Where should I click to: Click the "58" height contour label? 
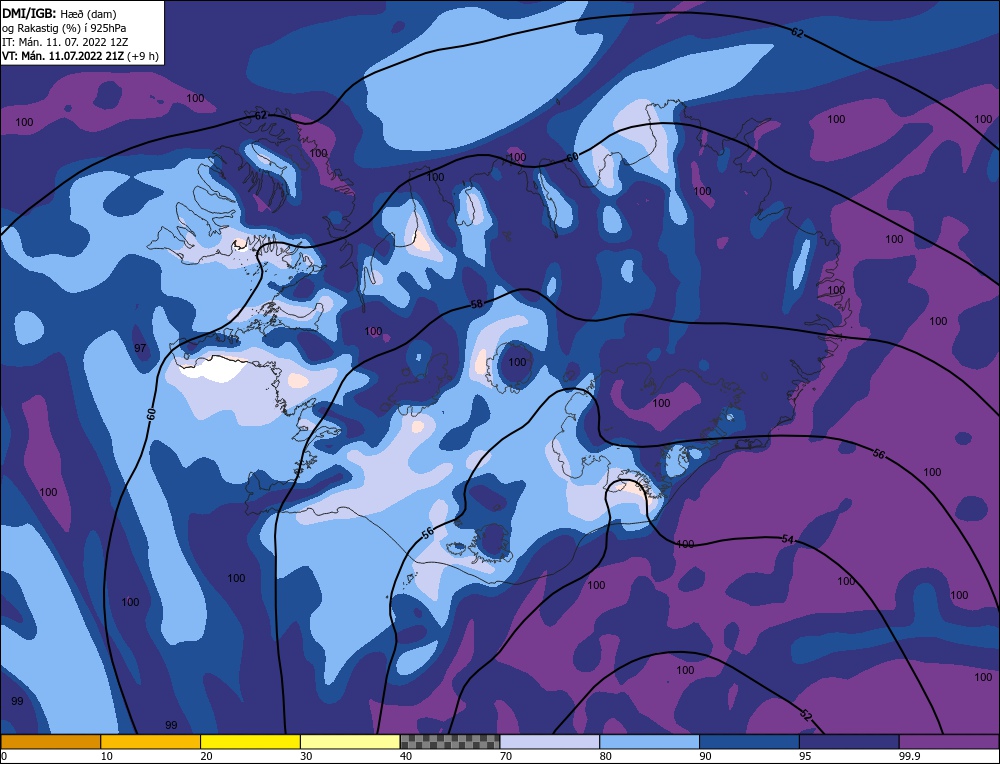[476, 305]
